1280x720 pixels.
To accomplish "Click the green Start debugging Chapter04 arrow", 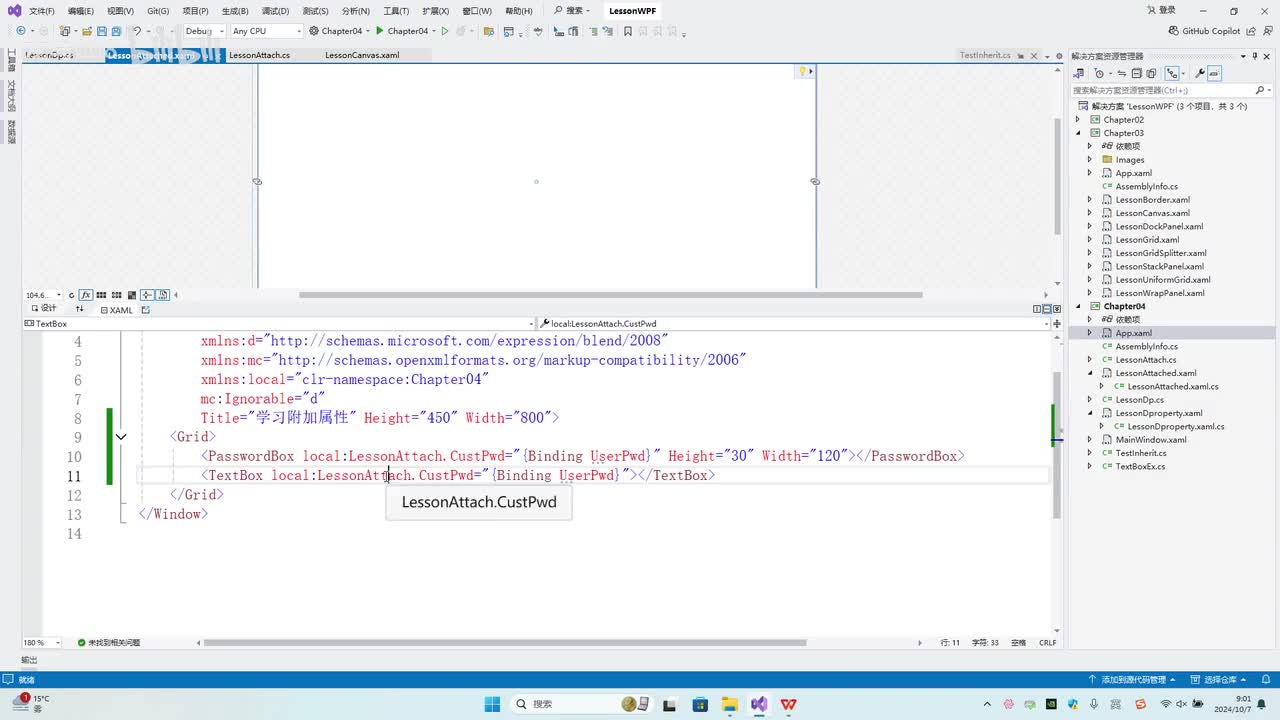I will [380, 31].
